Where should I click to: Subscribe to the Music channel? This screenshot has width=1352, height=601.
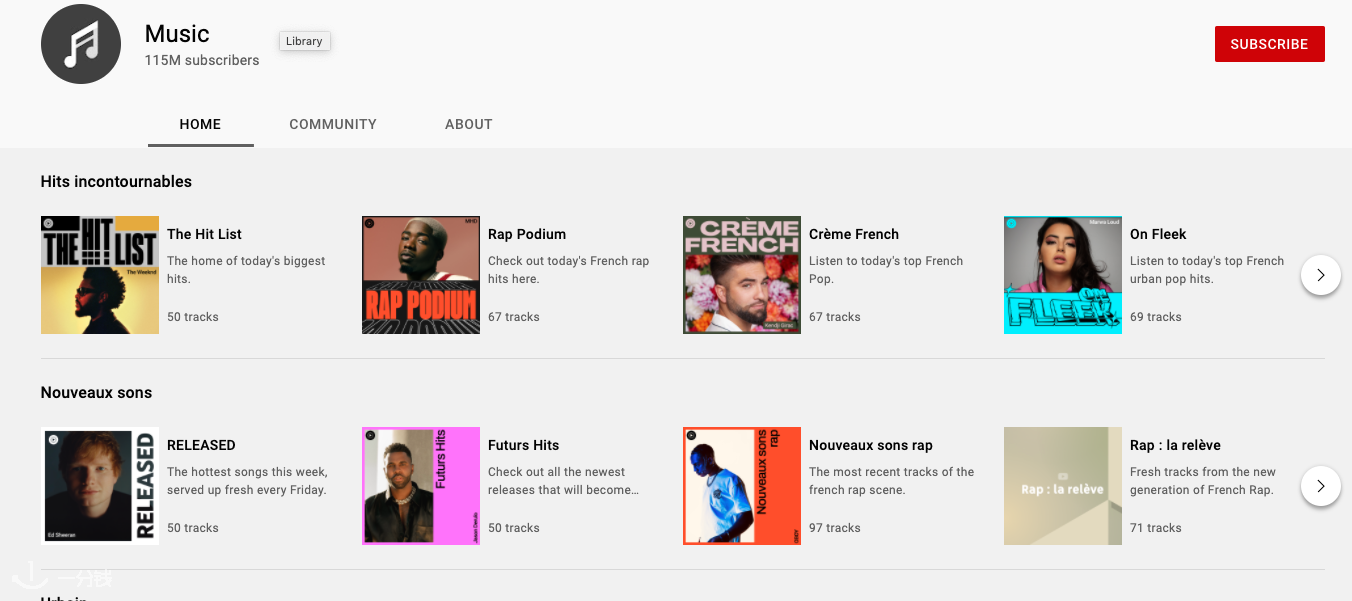[x=1269, y=44]
